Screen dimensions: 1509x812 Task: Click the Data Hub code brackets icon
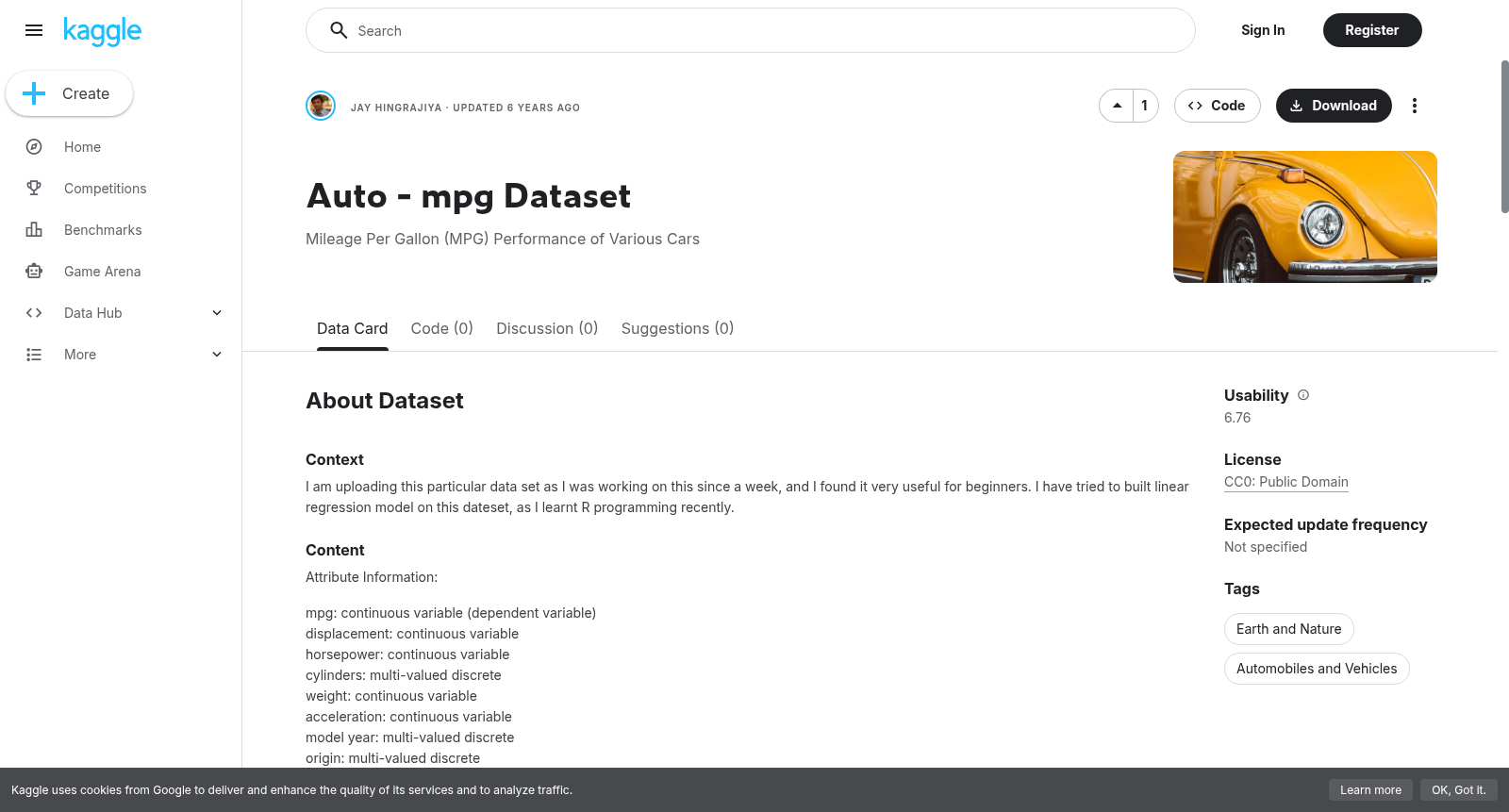pos(34,313)
